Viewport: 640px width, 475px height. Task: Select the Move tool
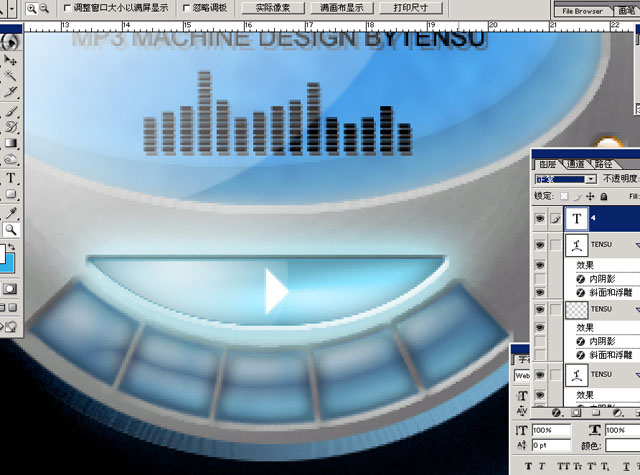(x=10, y=60)
